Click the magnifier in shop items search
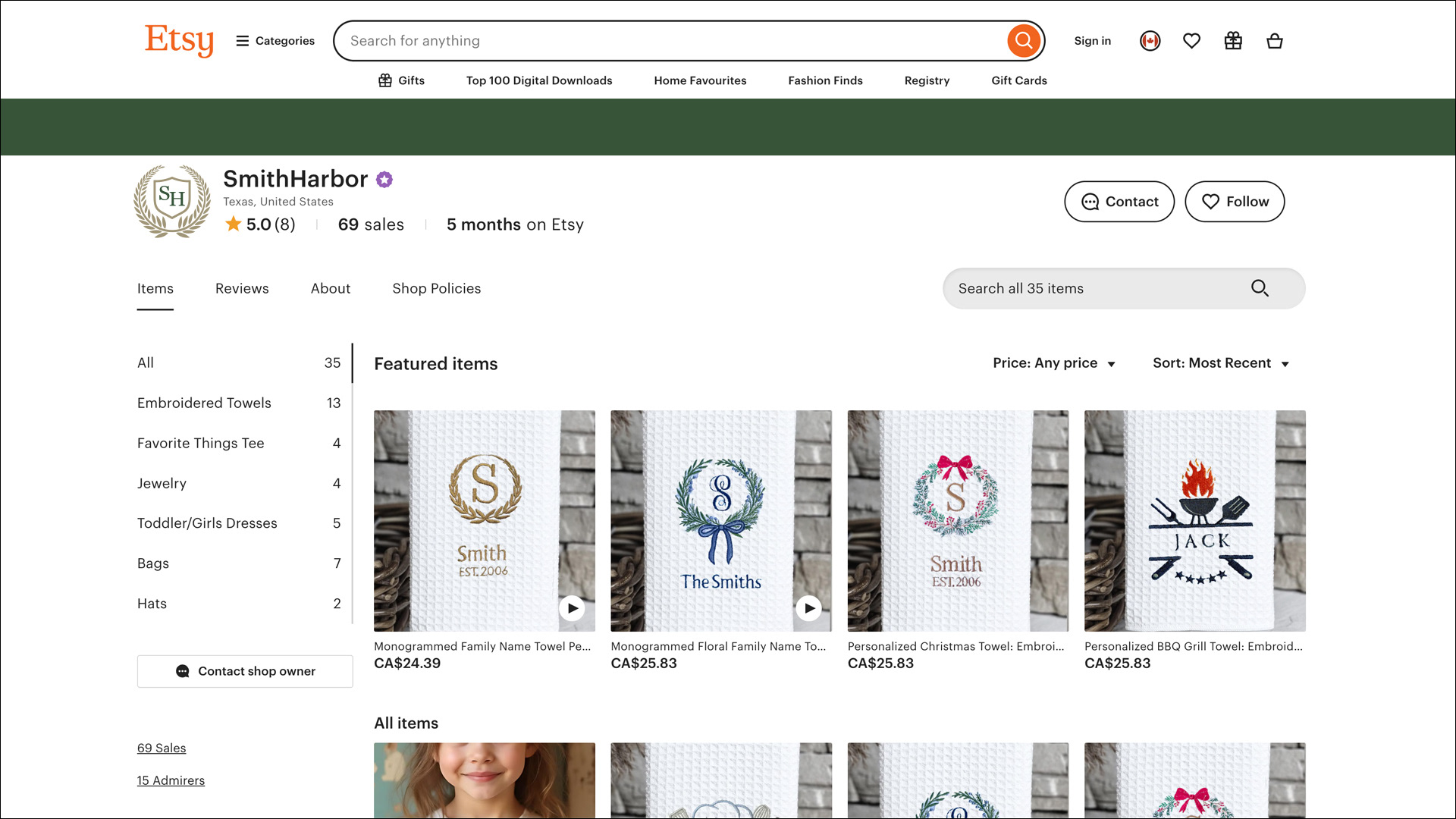This screenshot has width=1456, height=819. pos(1260,288)
